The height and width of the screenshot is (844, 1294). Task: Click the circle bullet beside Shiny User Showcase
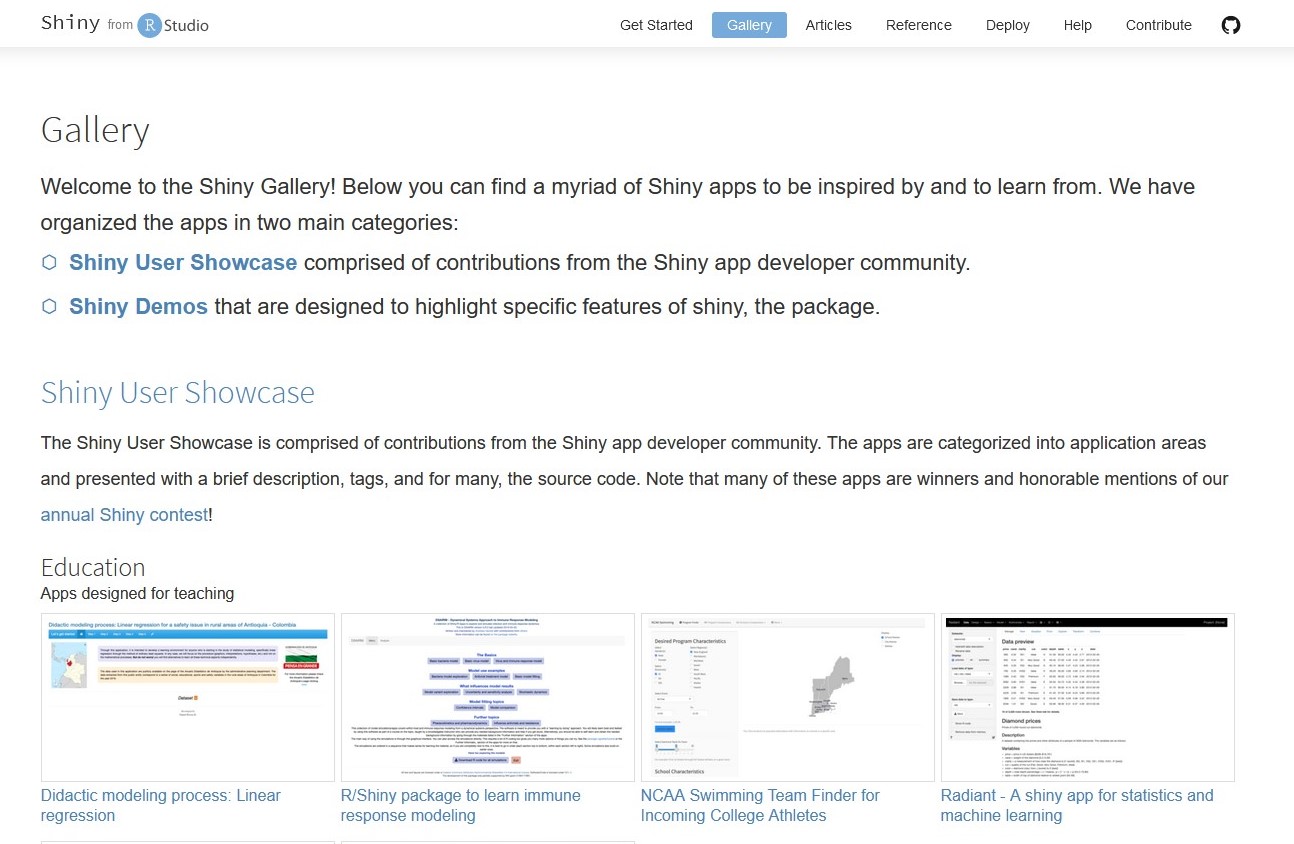coord(48,262)
